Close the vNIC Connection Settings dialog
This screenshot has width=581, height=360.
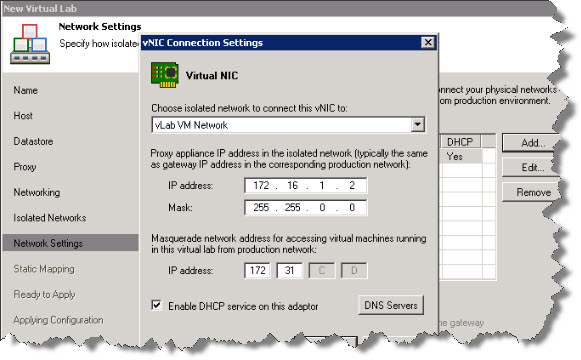coord(428,43)
